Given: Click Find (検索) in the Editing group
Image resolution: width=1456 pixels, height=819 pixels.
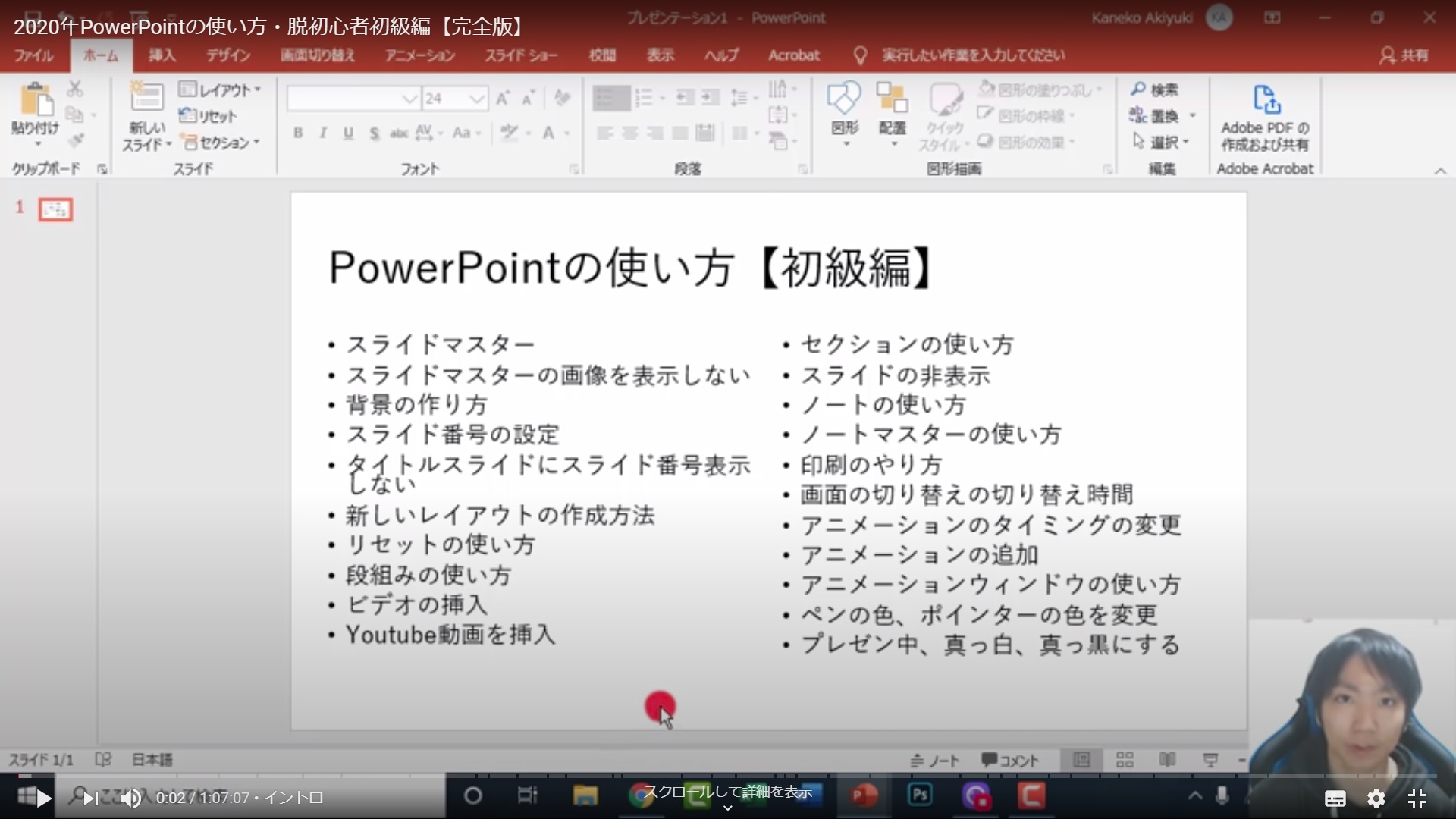Looking at the screenshot, I should tap(1154, 90).
